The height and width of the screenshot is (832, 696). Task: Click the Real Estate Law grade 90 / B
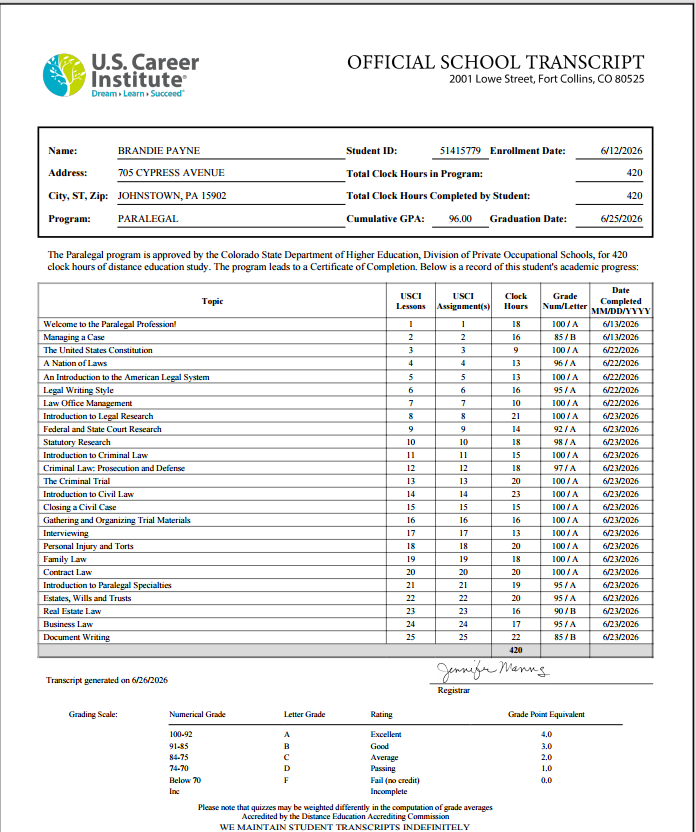pos(564,611)
